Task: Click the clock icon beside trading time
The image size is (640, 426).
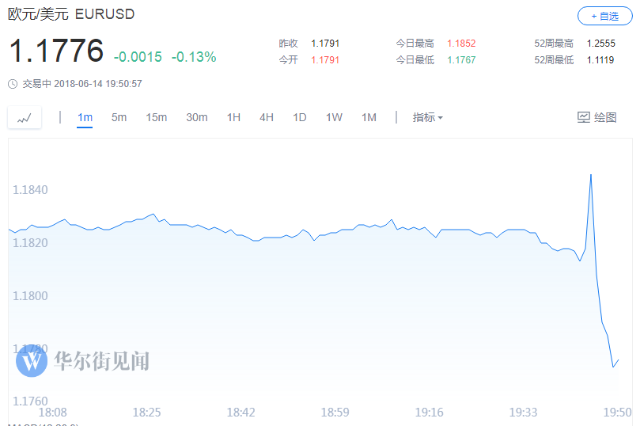Action: (13, 84)
